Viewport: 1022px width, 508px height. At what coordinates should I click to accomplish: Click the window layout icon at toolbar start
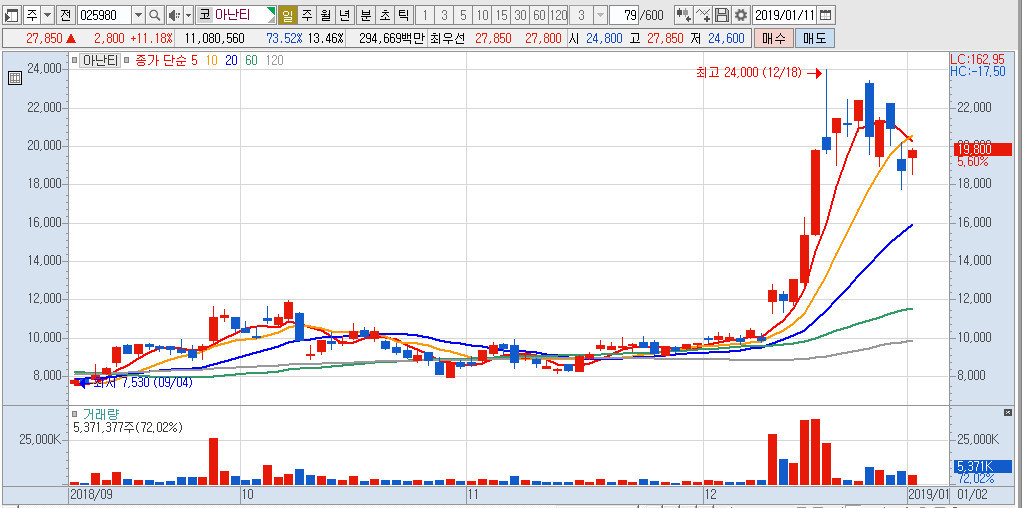pos(12,14)
